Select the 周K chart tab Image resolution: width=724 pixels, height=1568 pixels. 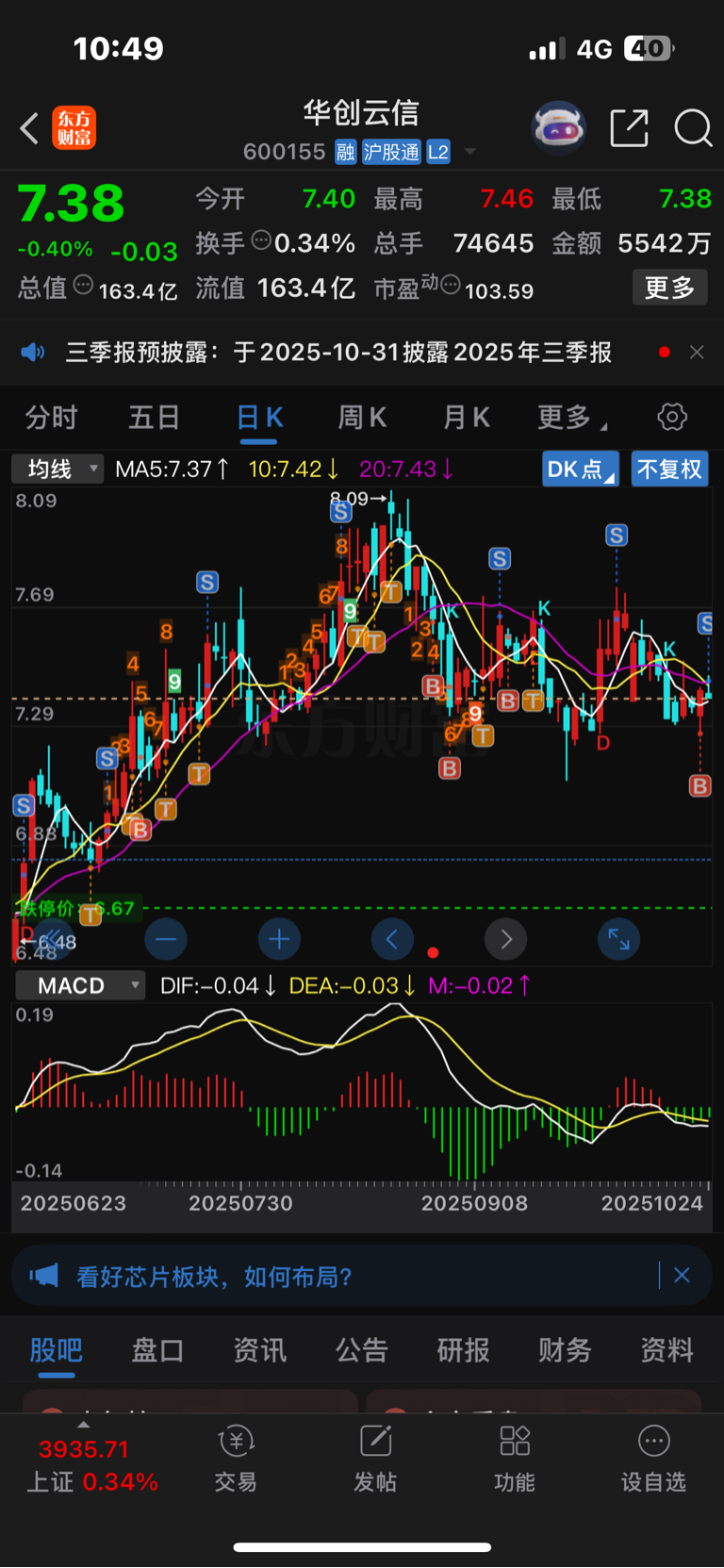[362, 417]
